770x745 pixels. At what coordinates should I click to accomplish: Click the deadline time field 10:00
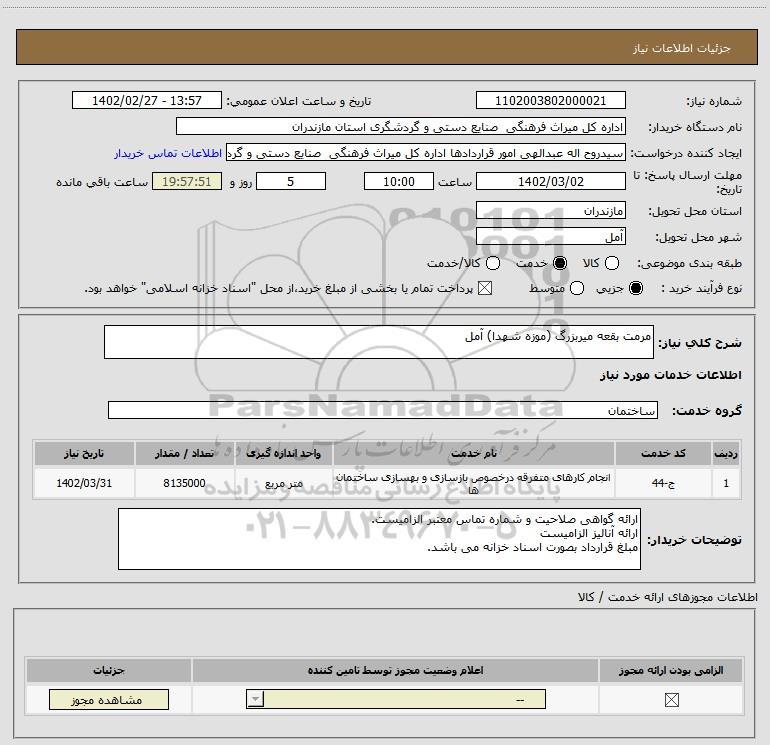pos(399,181)
